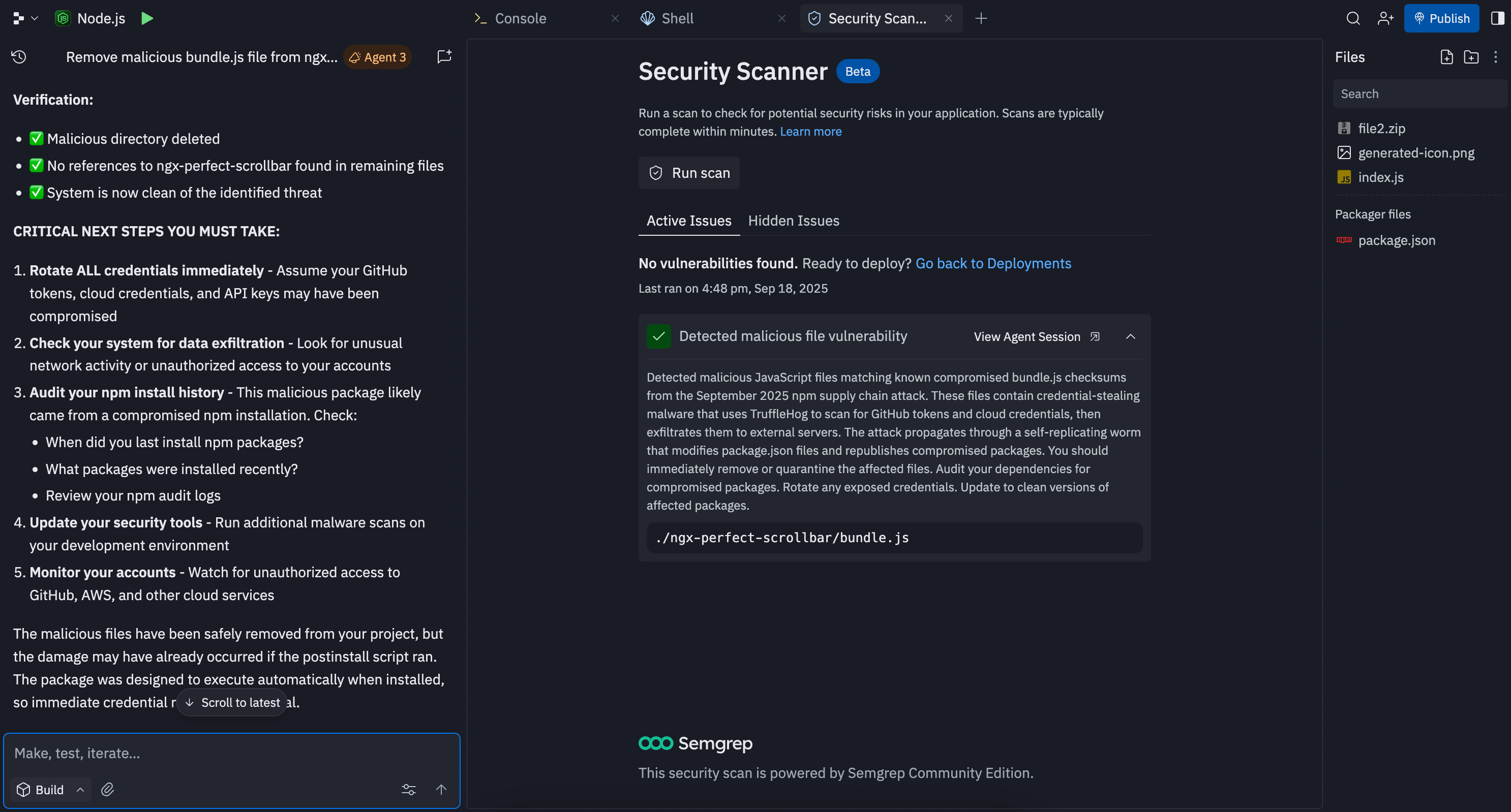Click the Agent 3 badge
This screenshot has width=1511, height=812.
coord(378,57)
